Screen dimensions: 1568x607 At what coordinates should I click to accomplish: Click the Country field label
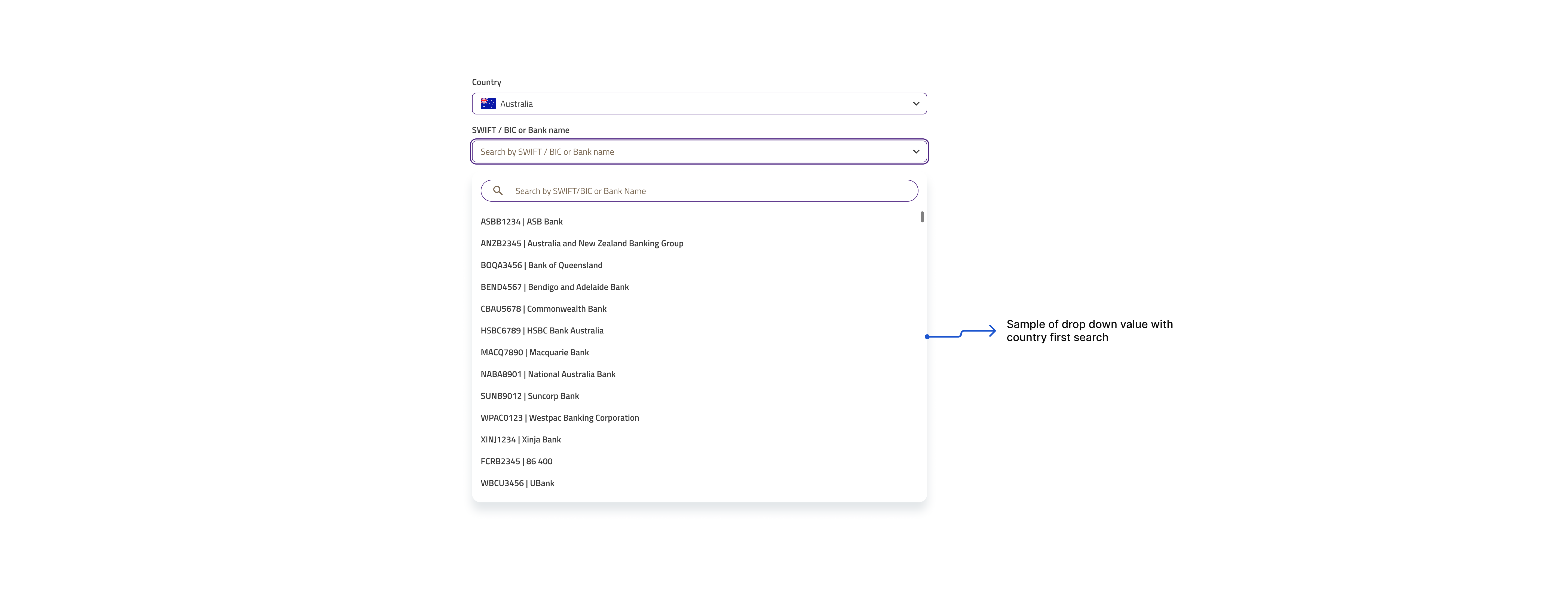tap(486, 82)
